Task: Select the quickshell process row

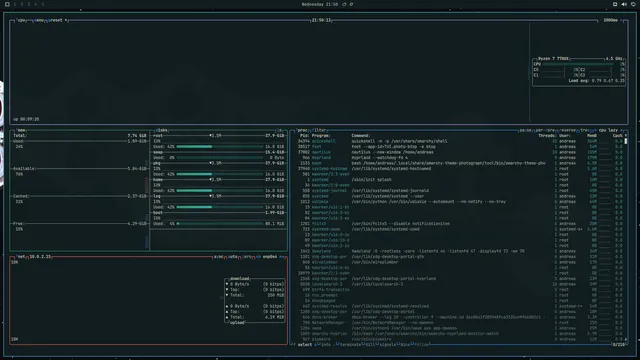Action: click(460, 141)
